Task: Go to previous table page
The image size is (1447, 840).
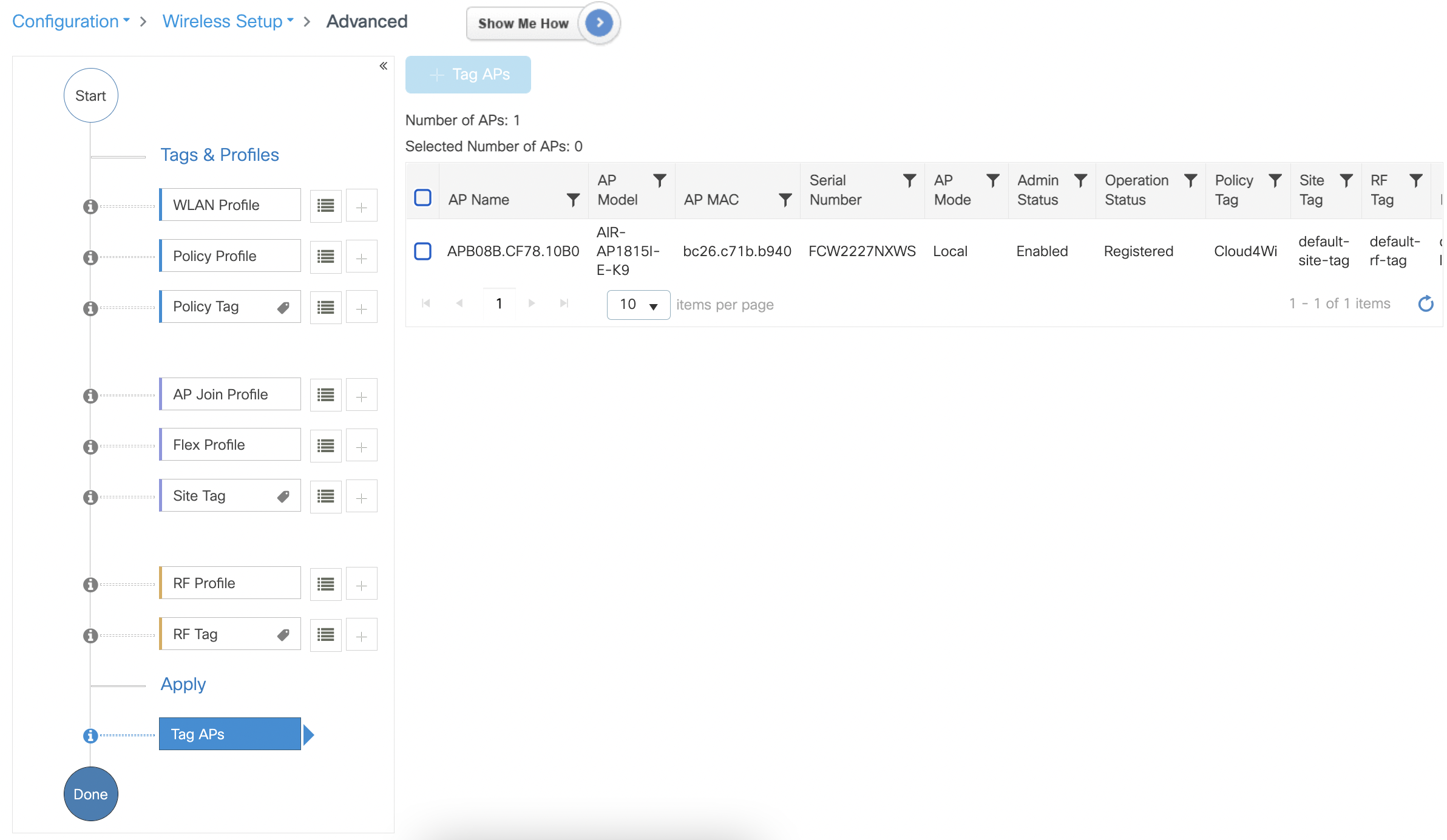Action: coord(459,303)
